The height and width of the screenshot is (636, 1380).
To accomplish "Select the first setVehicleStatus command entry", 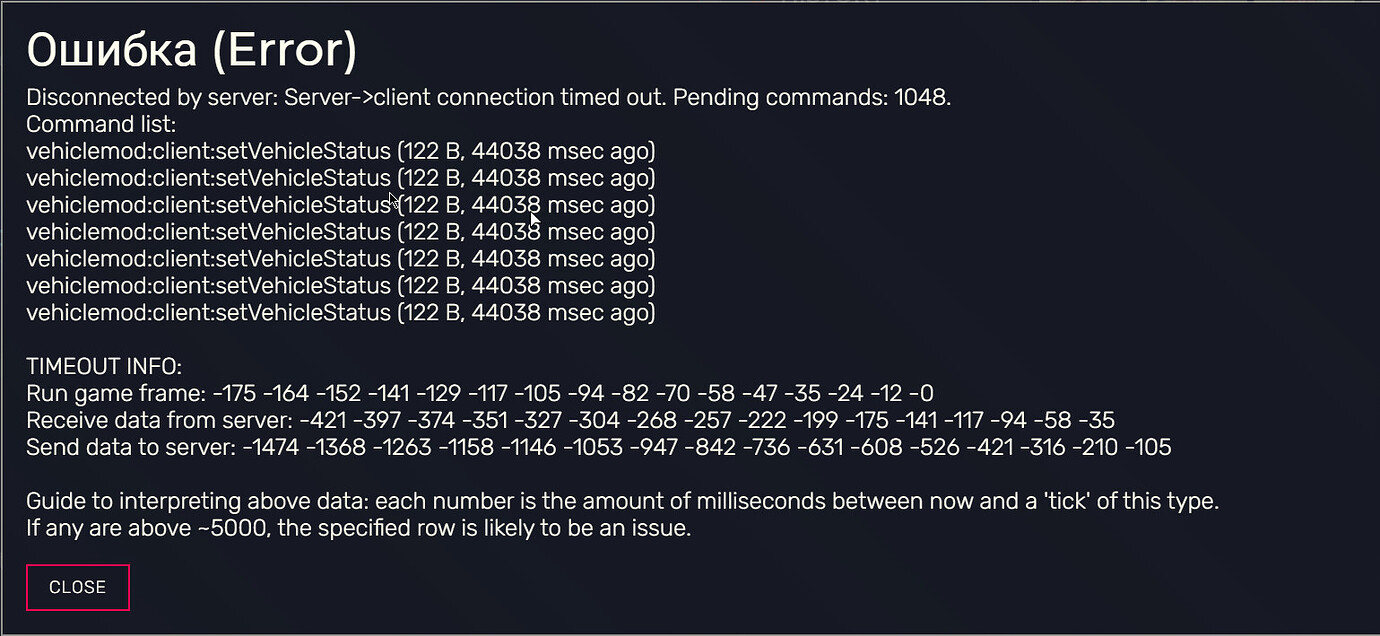I will (x=340, y=151).
